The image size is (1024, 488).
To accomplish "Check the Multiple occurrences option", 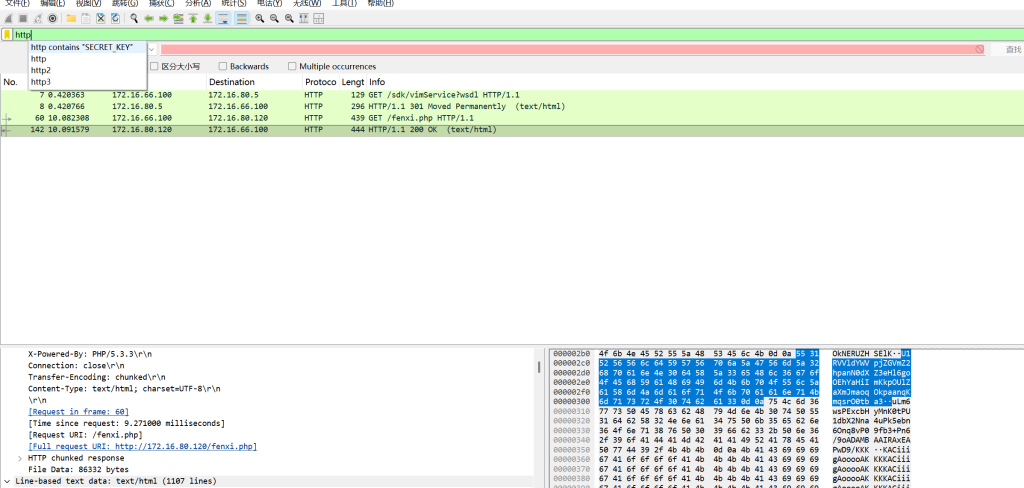I will point(292,66).
